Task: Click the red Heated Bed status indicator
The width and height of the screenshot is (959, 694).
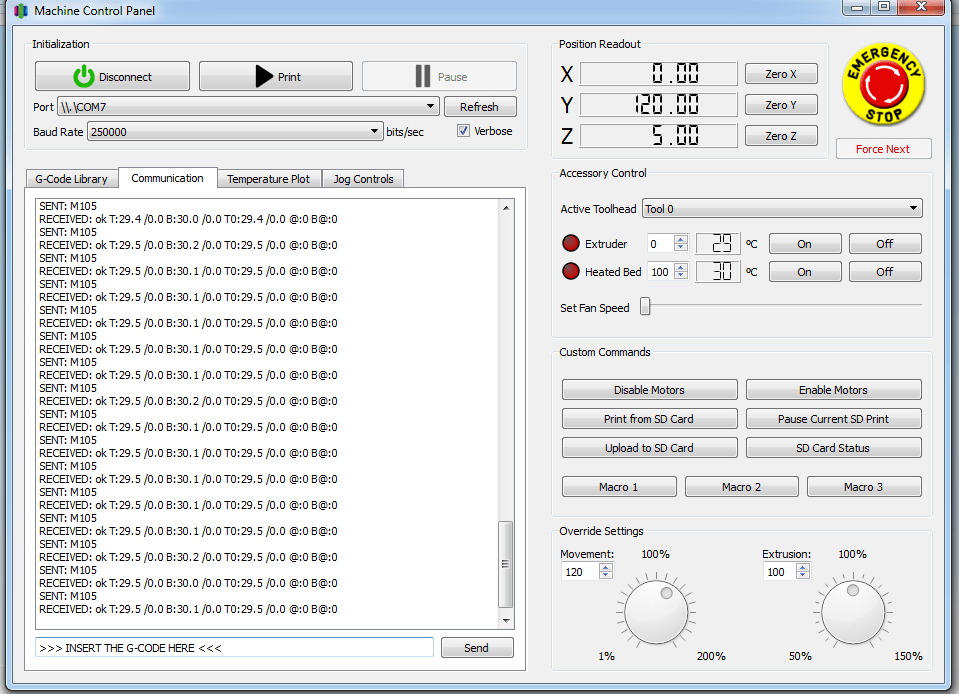Action: [569, 272]
